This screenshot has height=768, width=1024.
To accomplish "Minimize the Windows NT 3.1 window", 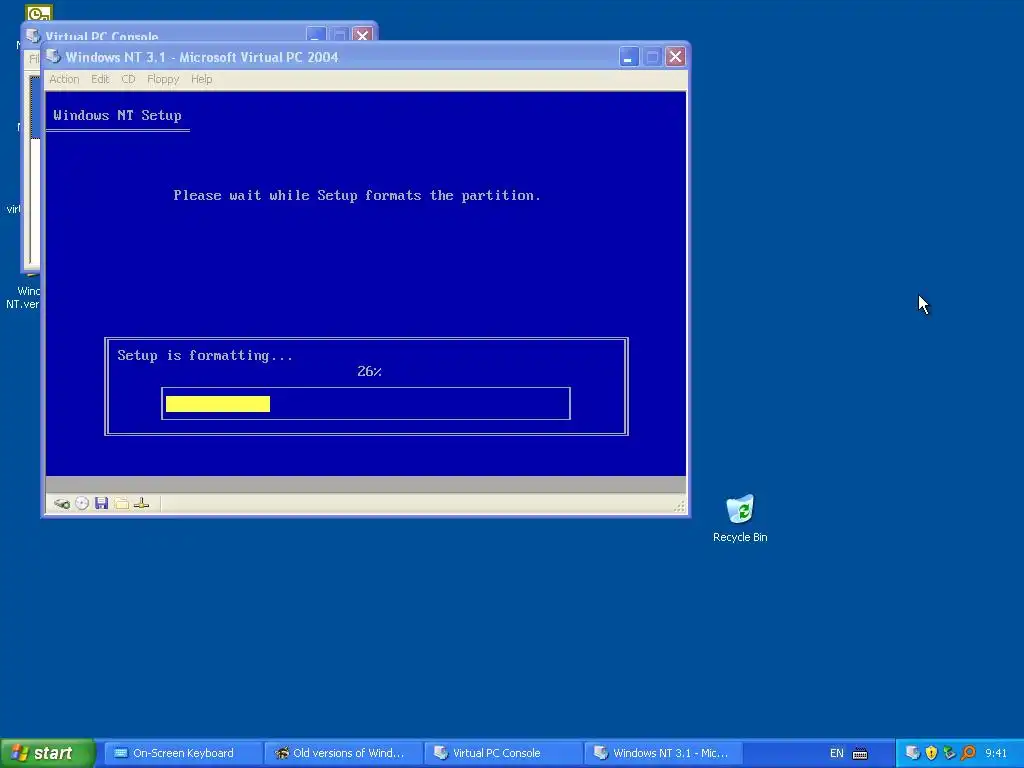I will [x=628, y=57].
